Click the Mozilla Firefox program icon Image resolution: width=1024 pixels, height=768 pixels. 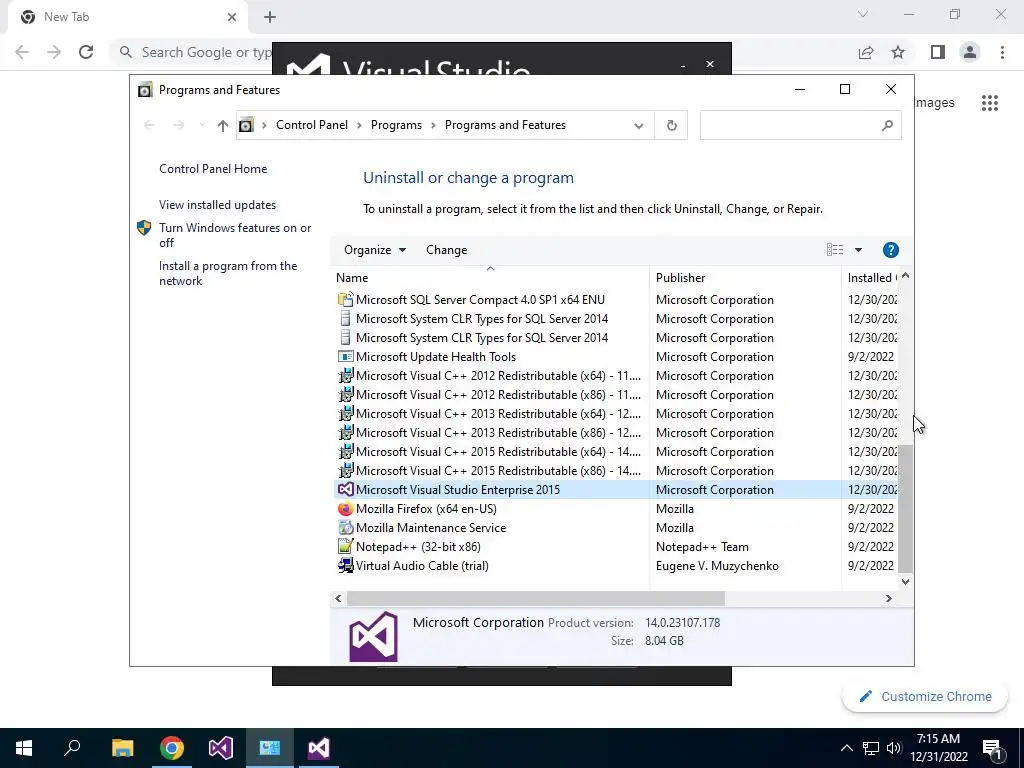[345, 508]
